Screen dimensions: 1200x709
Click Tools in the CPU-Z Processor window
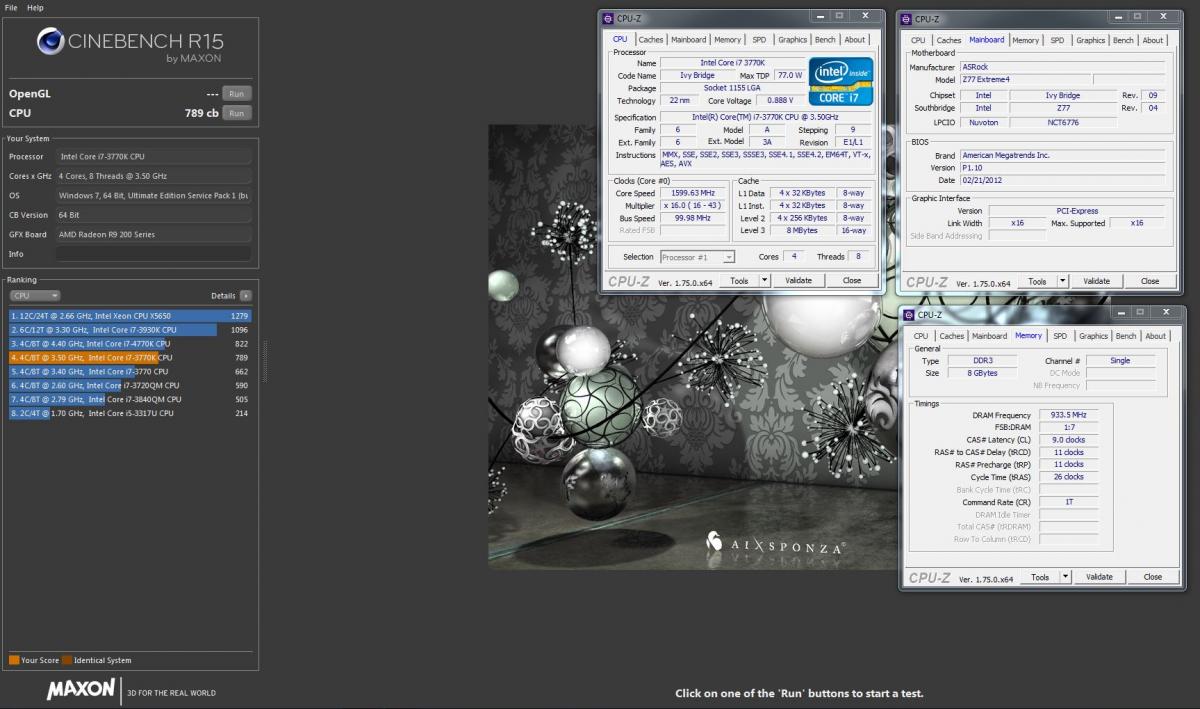click(x=739, y=281)
